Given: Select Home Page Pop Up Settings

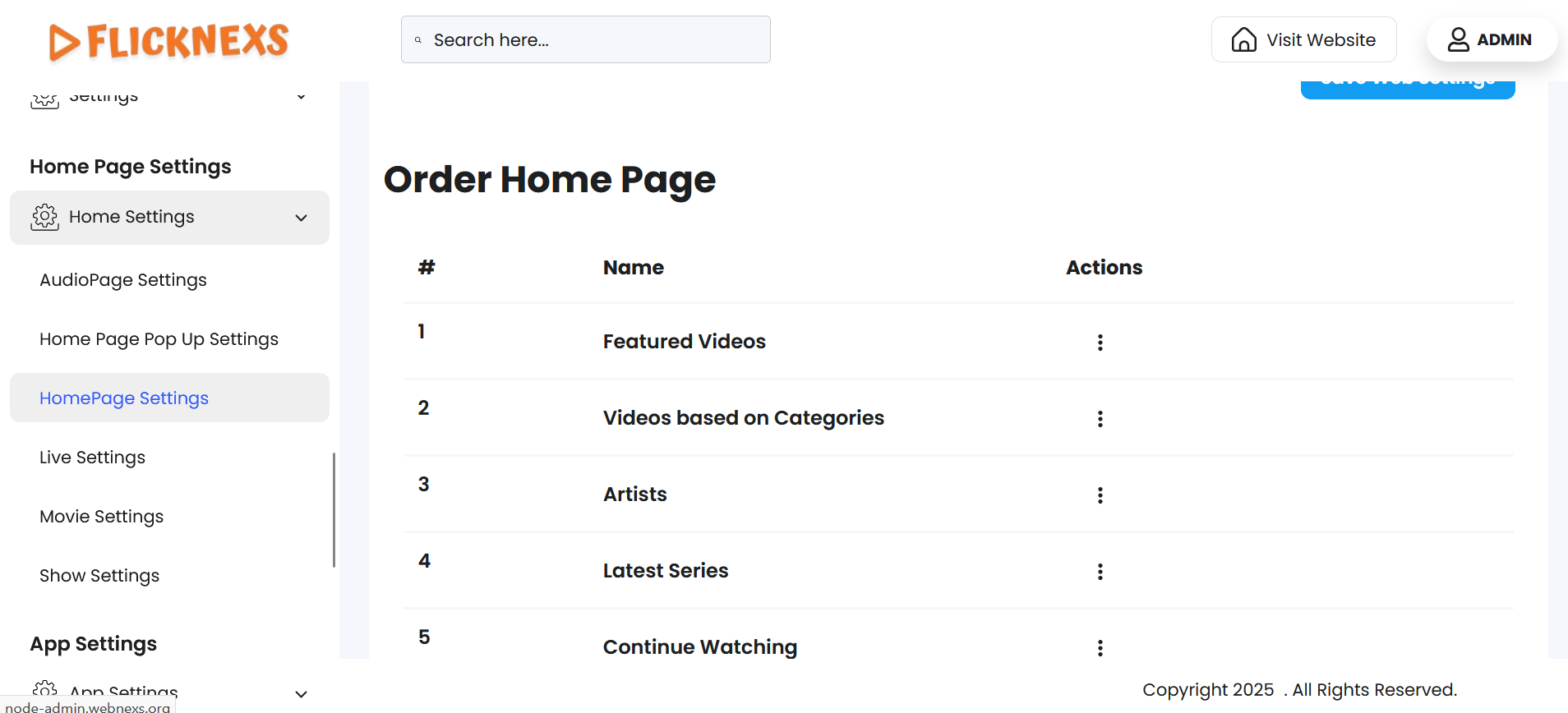Looking at the screenshot, I should coord(159,339).
